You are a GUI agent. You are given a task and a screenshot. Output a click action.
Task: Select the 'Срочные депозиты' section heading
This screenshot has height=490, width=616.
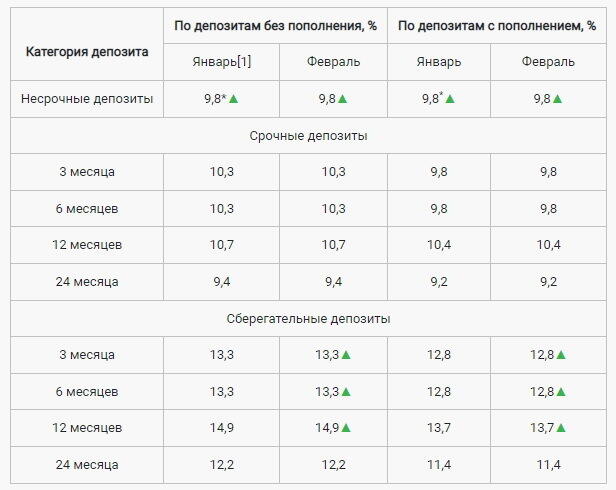307,135
